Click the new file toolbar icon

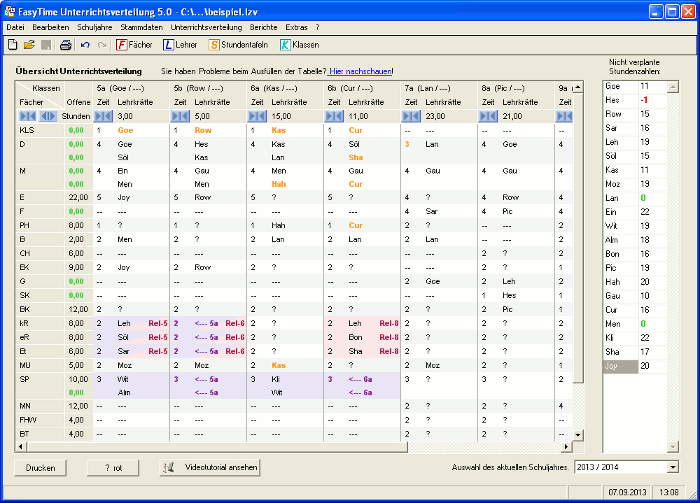tap(12, 45)
